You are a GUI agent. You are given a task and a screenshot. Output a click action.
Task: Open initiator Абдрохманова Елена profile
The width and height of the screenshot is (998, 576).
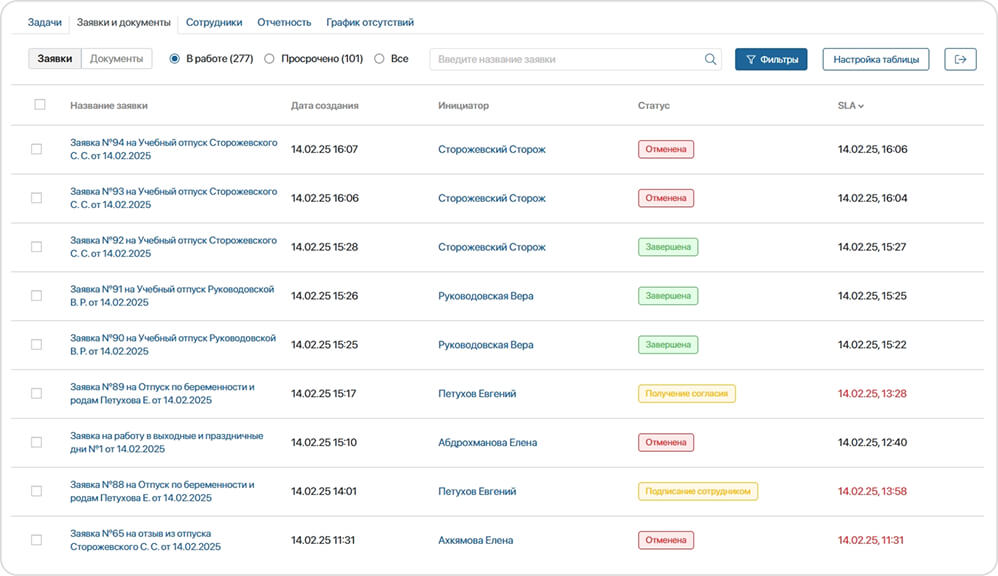[487, 442]
